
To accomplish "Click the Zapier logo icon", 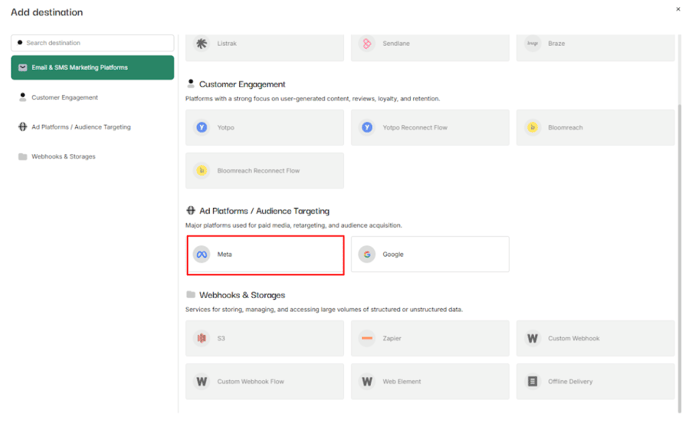I will (367, 338).
